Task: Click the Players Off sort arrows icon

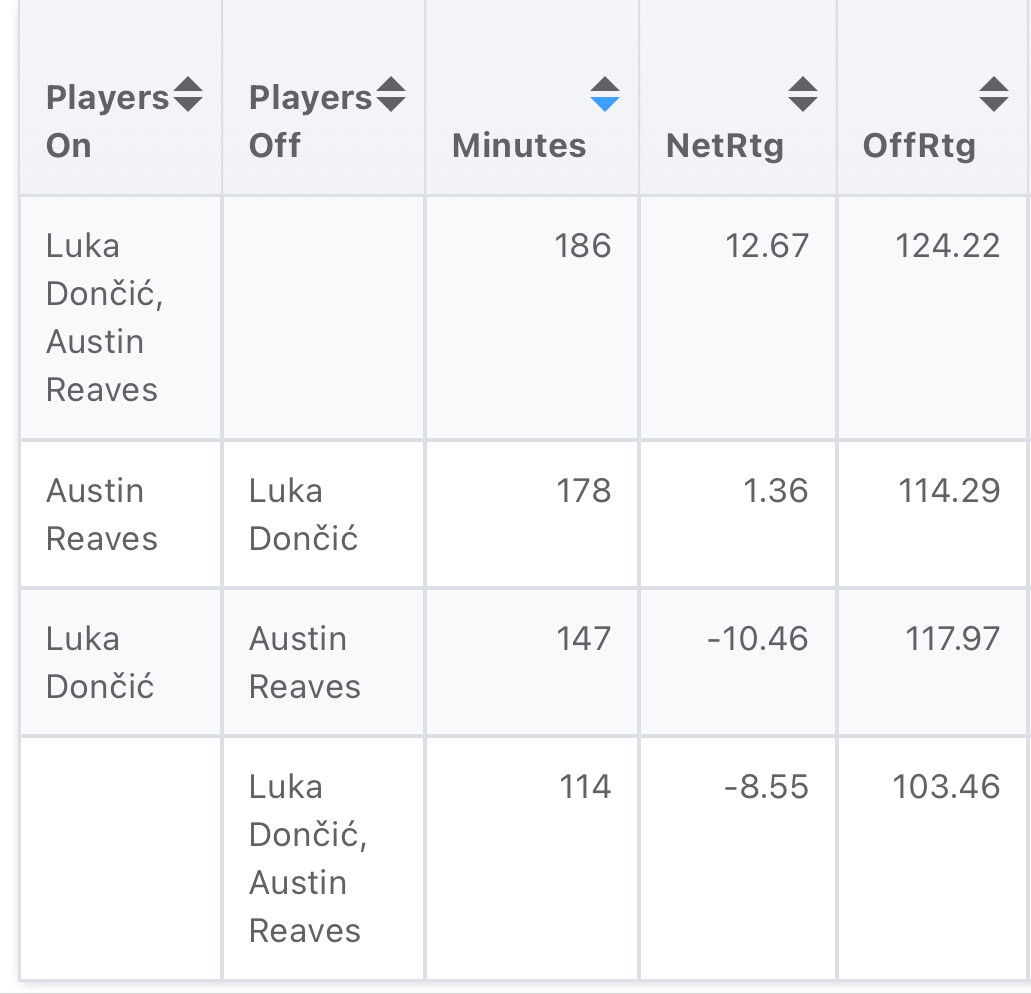Action: 390,96
